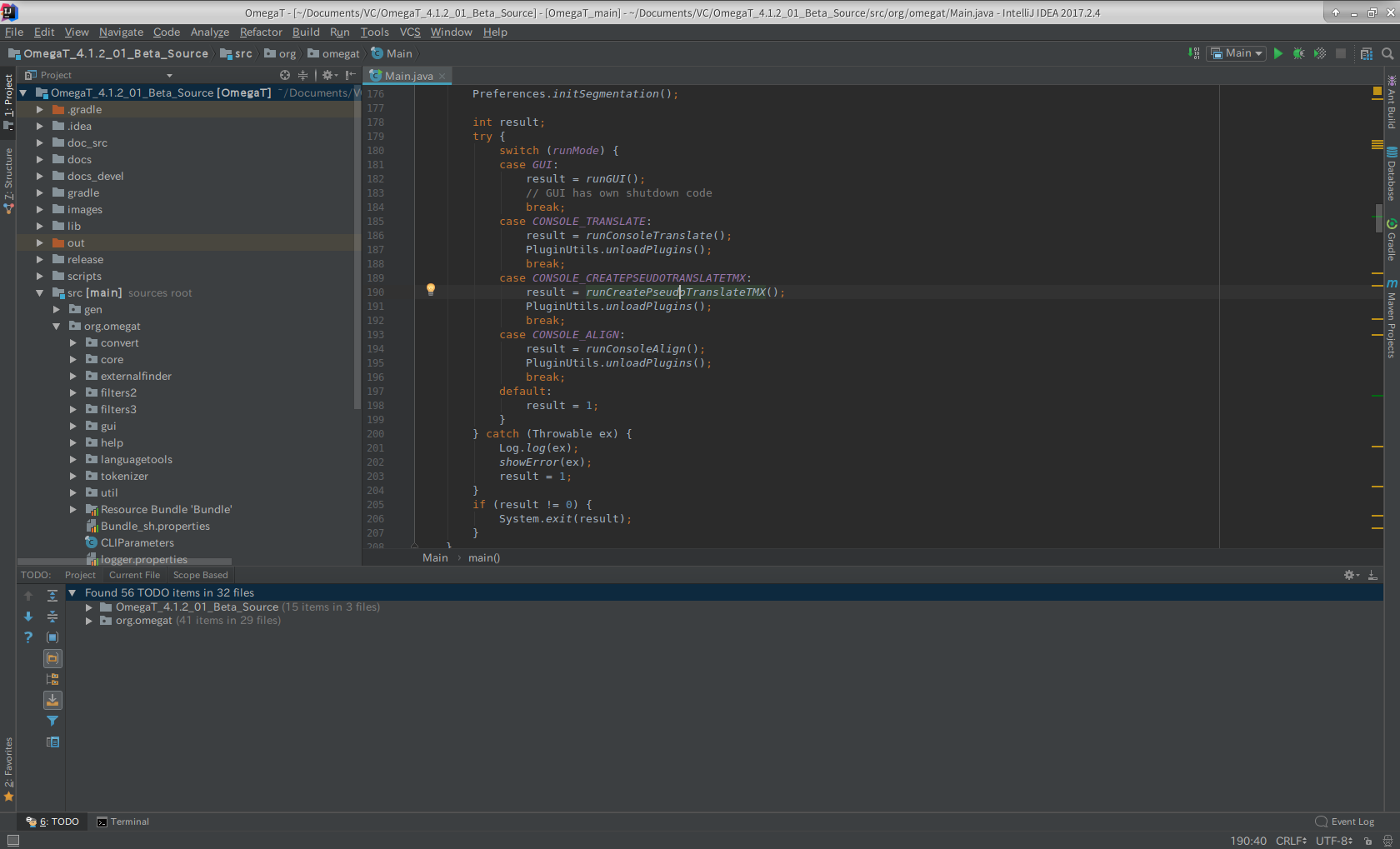Go to next TODO with down arrow

point(28,617)
